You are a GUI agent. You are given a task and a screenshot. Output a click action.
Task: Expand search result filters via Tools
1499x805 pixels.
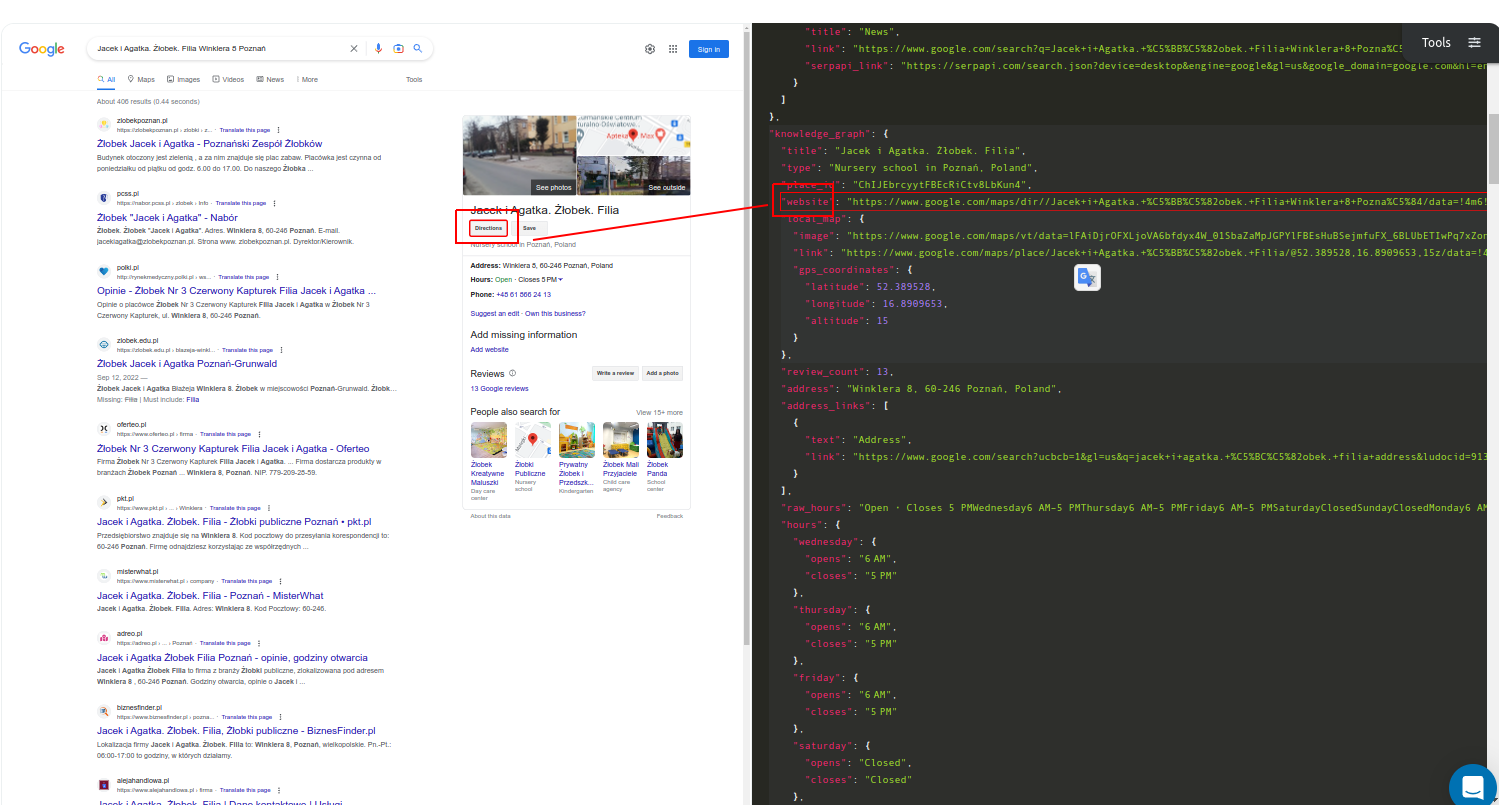coord(413,79)
